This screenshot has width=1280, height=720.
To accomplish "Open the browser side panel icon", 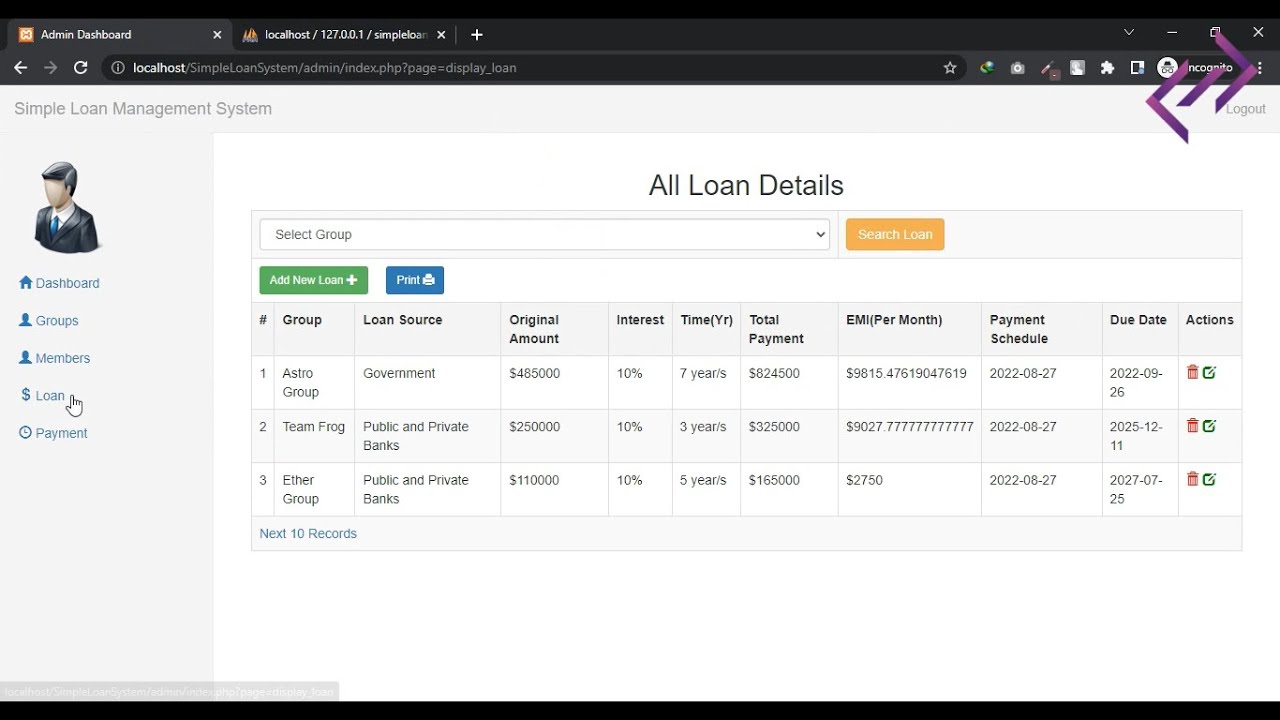I will (x=1137, y=68).
